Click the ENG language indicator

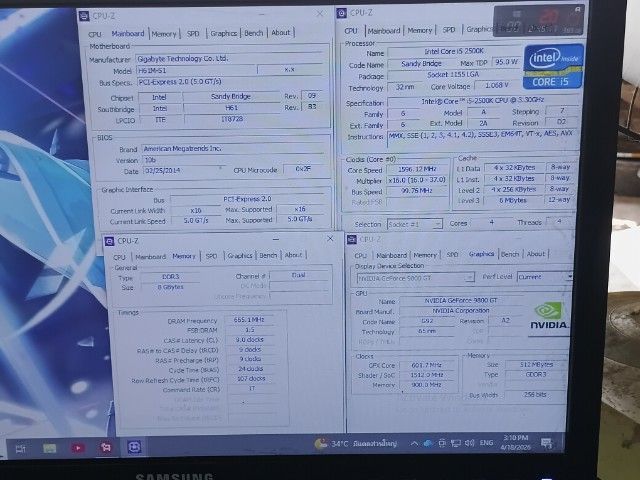(x=487, y=443)
